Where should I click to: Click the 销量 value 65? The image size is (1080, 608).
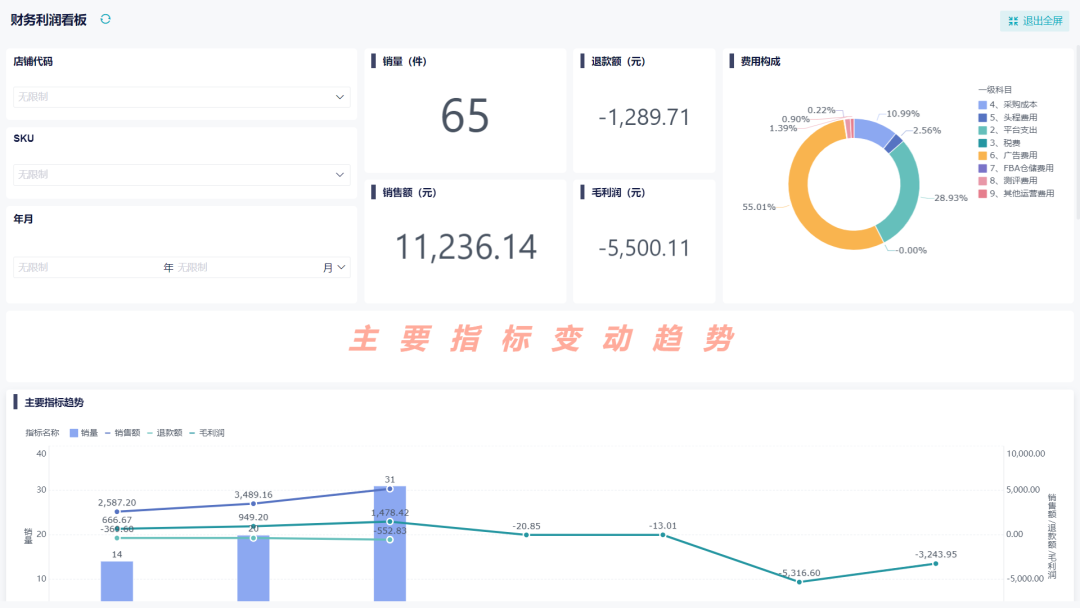coord(465,116)
